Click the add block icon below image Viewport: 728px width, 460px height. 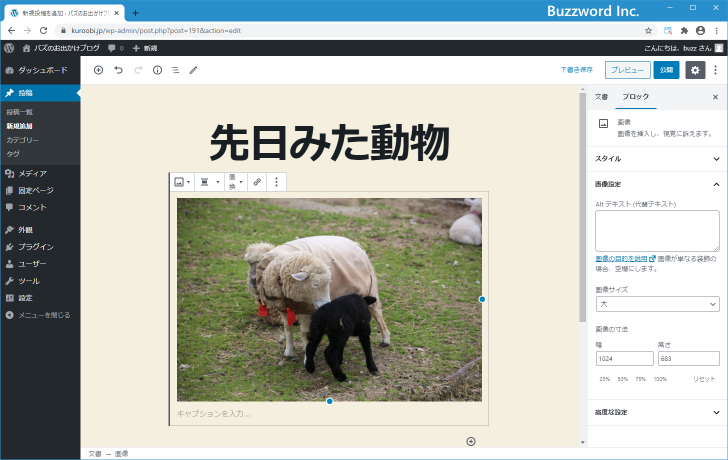471,441
